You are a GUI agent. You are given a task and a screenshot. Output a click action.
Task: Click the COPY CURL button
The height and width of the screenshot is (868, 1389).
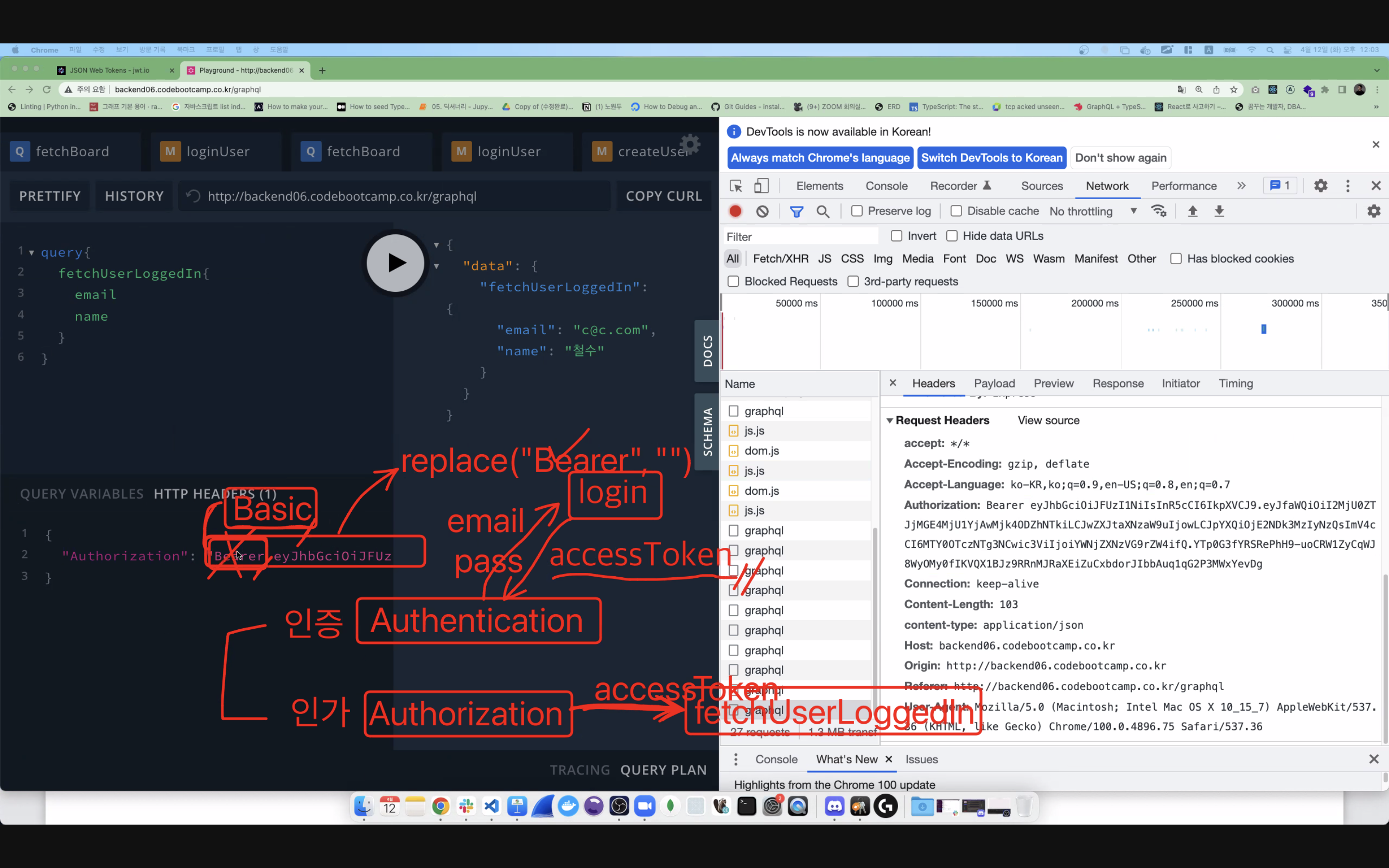[x=664, y=196]
